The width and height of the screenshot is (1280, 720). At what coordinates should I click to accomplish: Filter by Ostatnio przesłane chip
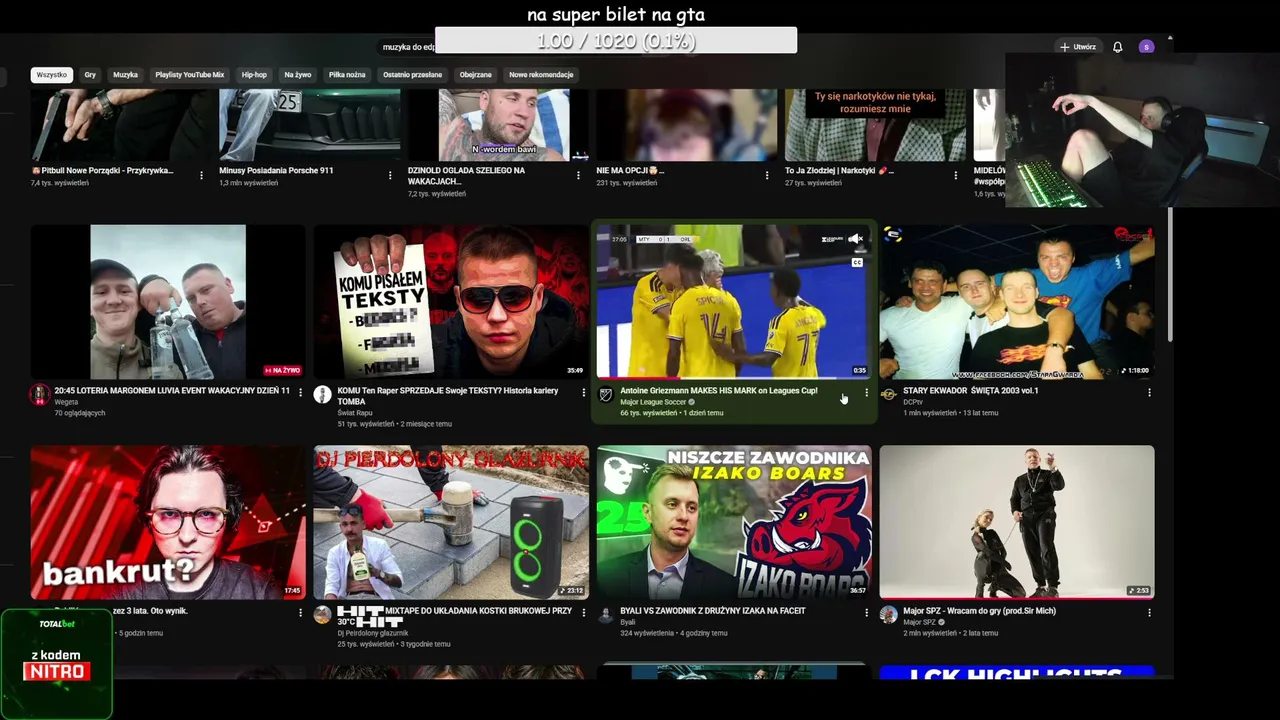point(412,75)
